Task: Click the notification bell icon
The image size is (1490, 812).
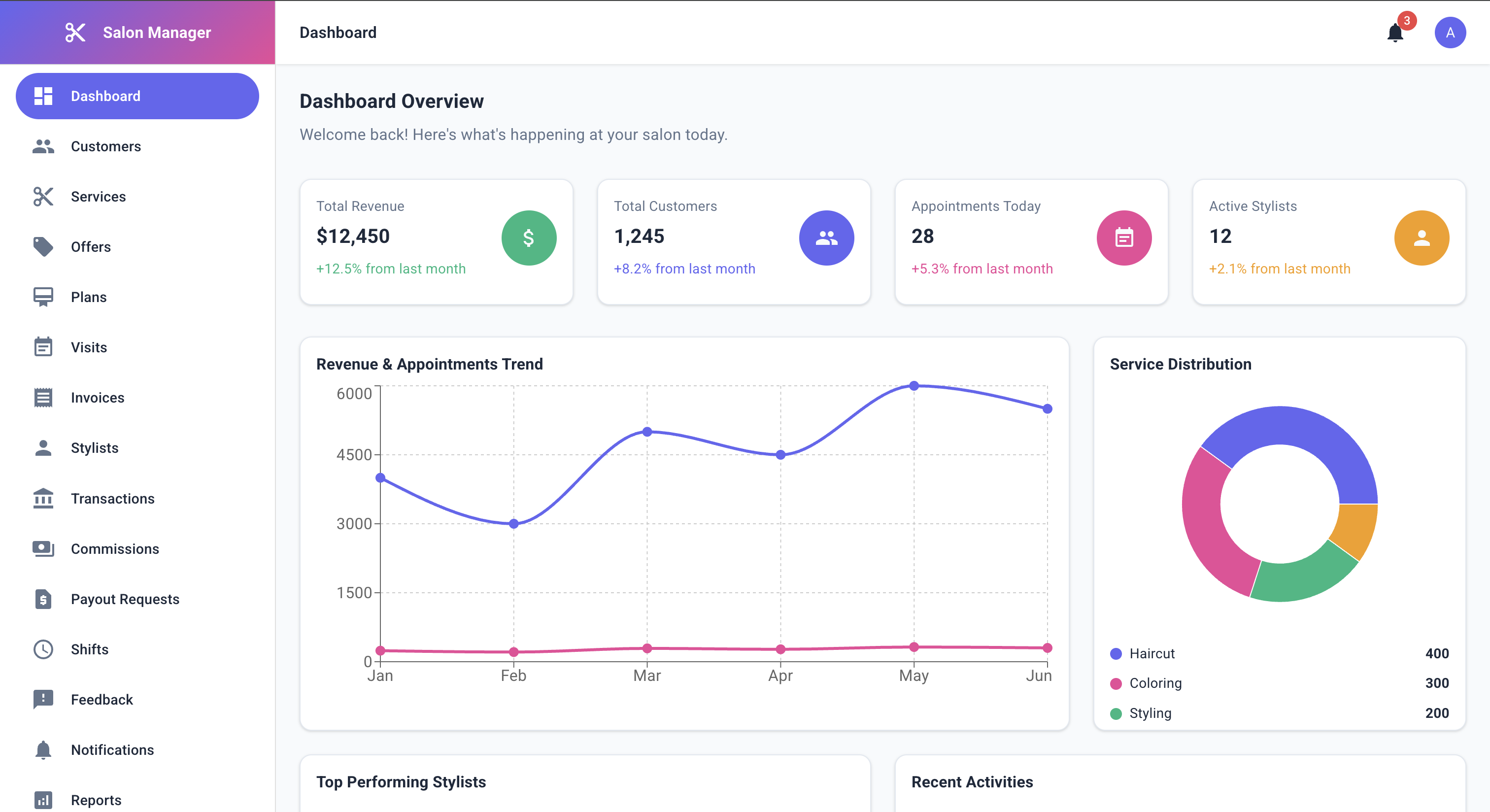Action: pyautogui.click(x=1395, y=33)
